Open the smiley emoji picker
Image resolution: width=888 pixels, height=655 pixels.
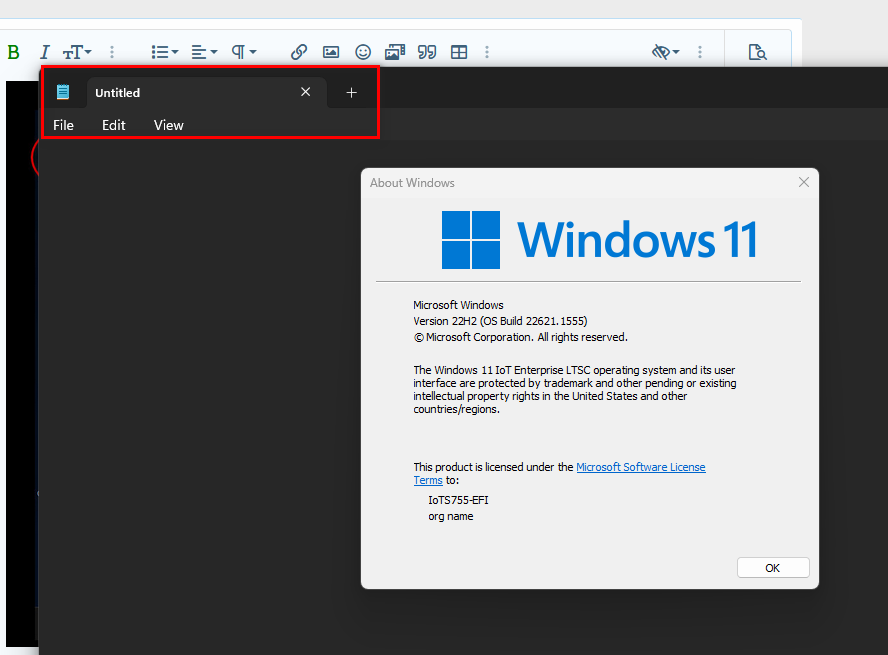[363, 52]
